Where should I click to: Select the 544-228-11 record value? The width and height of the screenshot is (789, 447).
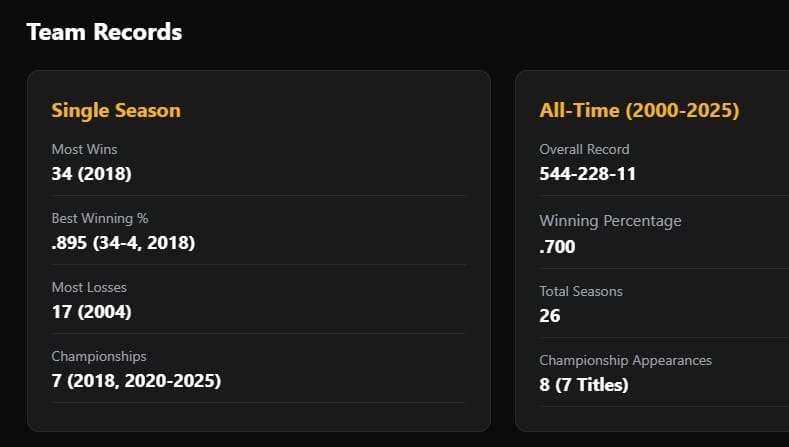tap(587, 173)
